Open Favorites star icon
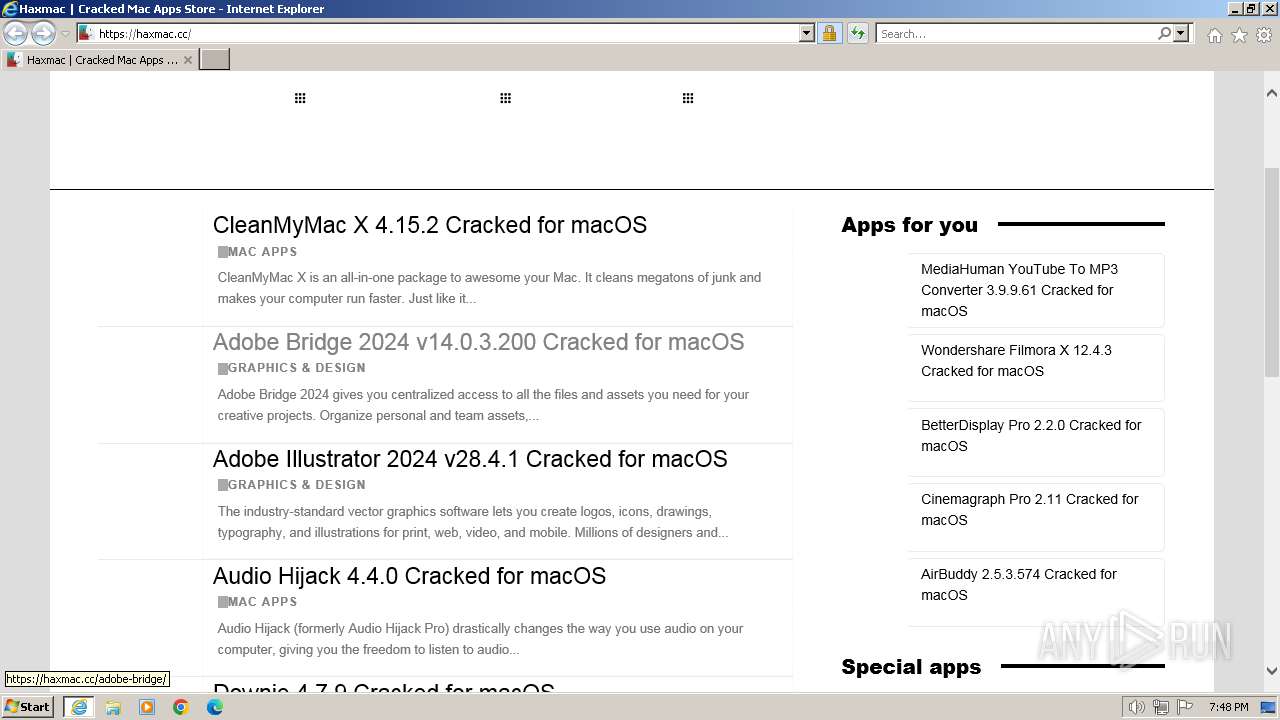 pos(1239,35)
